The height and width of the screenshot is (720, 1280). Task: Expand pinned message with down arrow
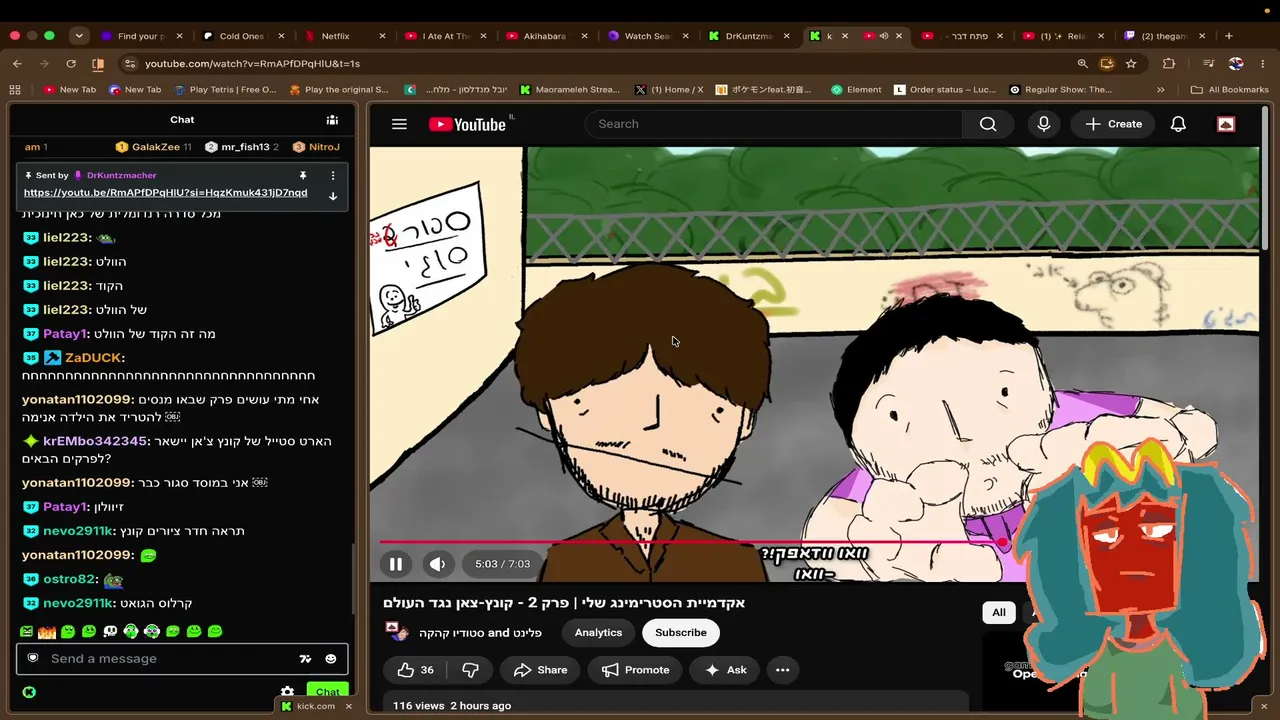click(333, 196)
